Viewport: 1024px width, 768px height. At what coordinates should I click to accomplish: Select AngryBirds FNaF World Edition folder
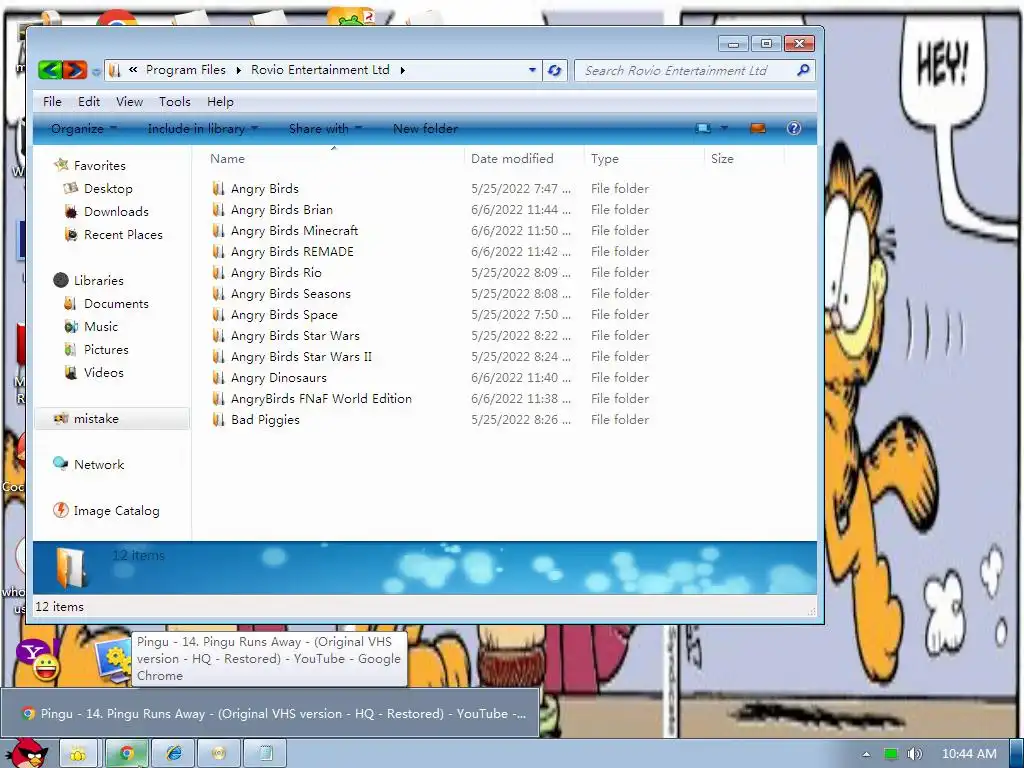pyautogui.click(x=321, y=398)
